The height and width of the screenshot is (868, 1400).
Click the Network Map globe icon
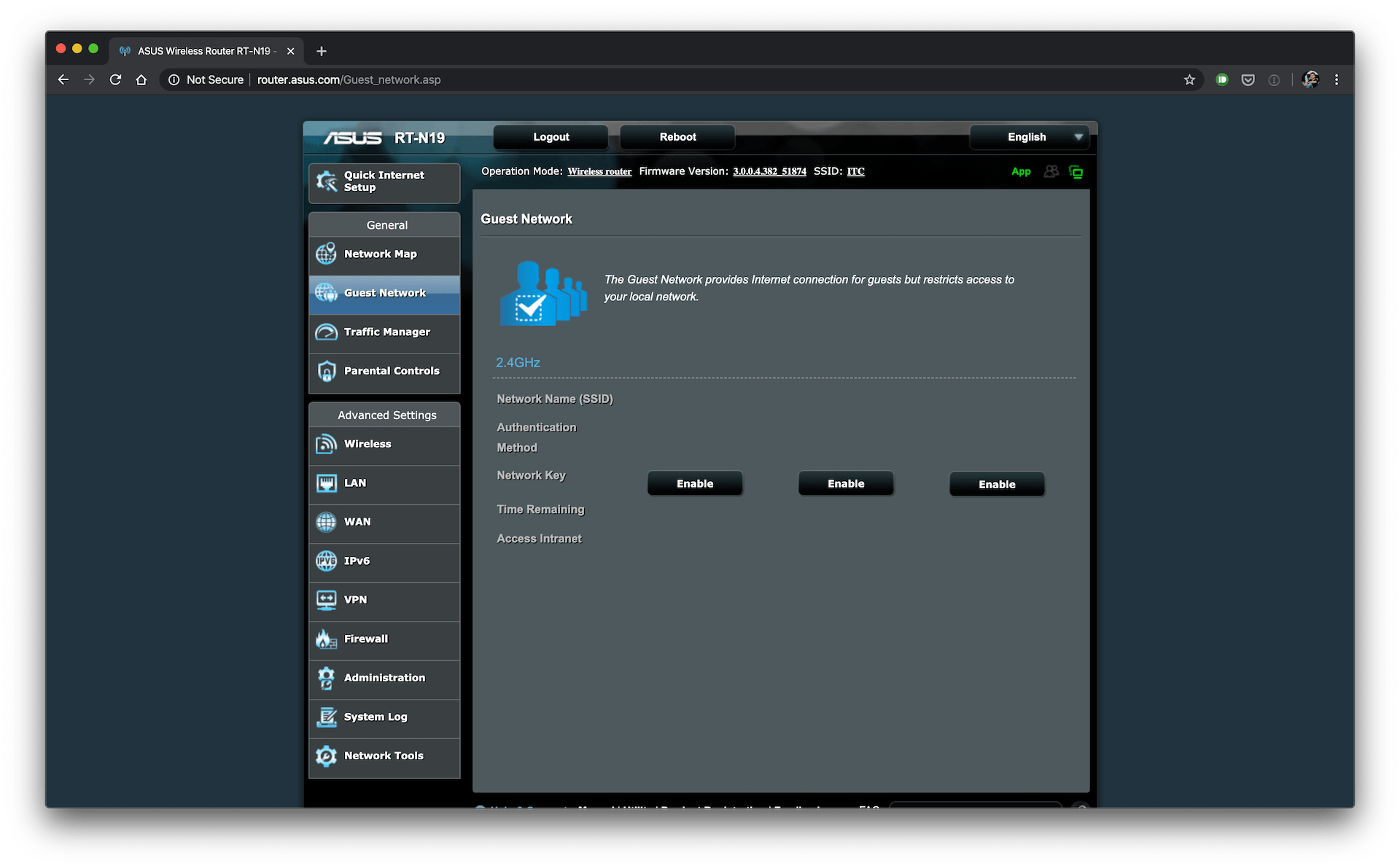tap(326, 254)
